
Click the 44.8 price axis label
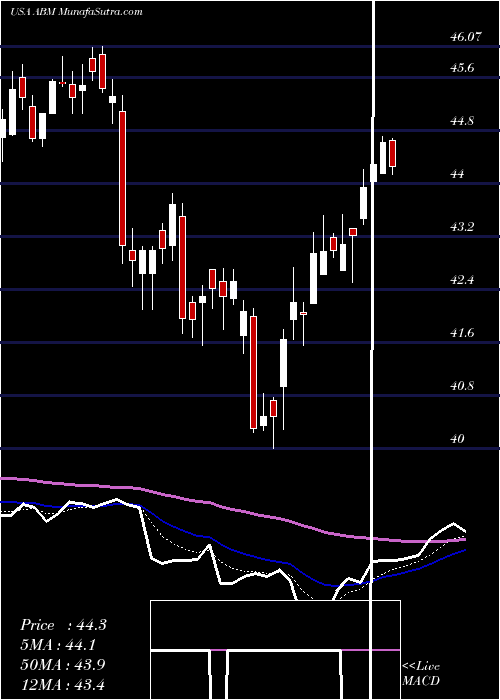[x=462, y=121]
